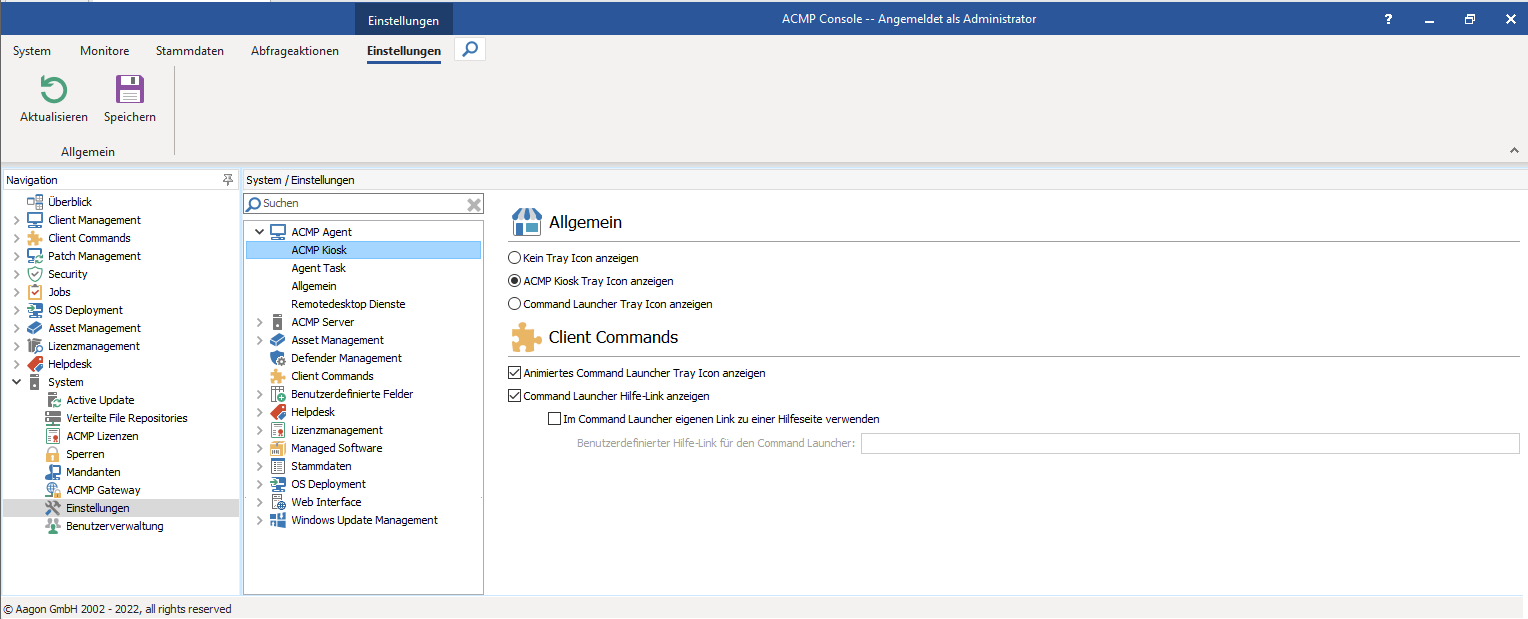This screenshot has width=1528, height=619.
Task: Click the ACMP Lizenzen icon
Action: click(x=53, y=436)
